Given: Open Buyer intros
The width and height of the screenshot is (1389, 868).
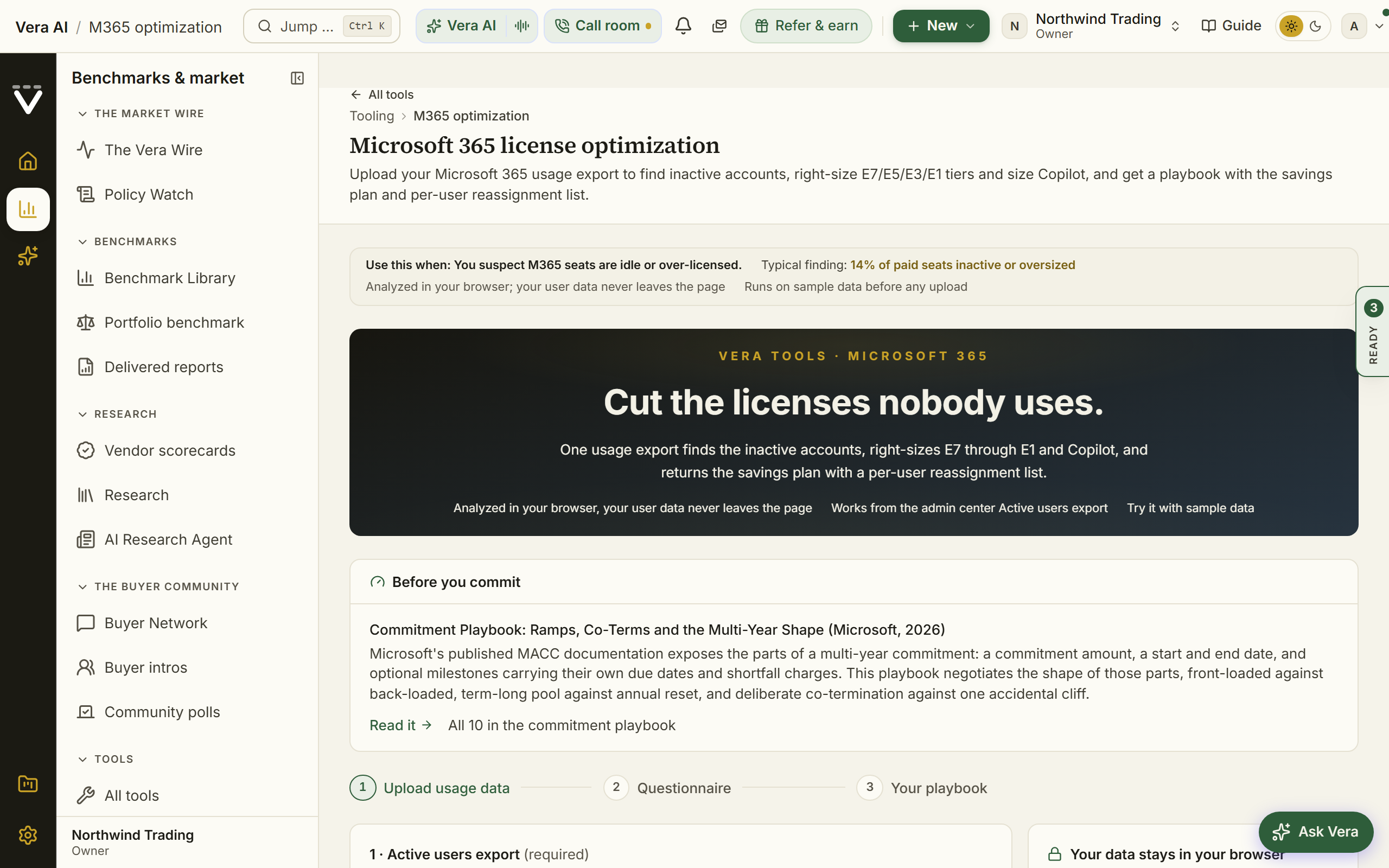Looking at the screenshot, I should (187, 668).
